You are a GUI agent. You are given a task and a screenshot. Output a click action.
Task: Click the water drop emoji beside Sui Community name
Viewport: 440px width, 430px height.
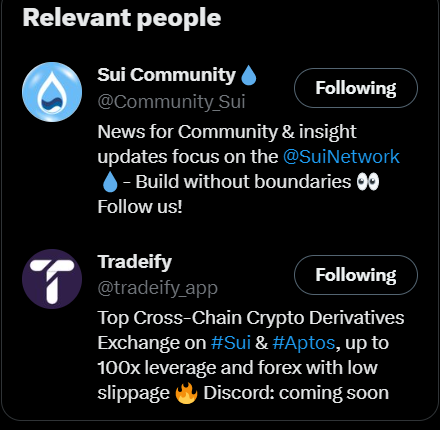click(248, 75)
